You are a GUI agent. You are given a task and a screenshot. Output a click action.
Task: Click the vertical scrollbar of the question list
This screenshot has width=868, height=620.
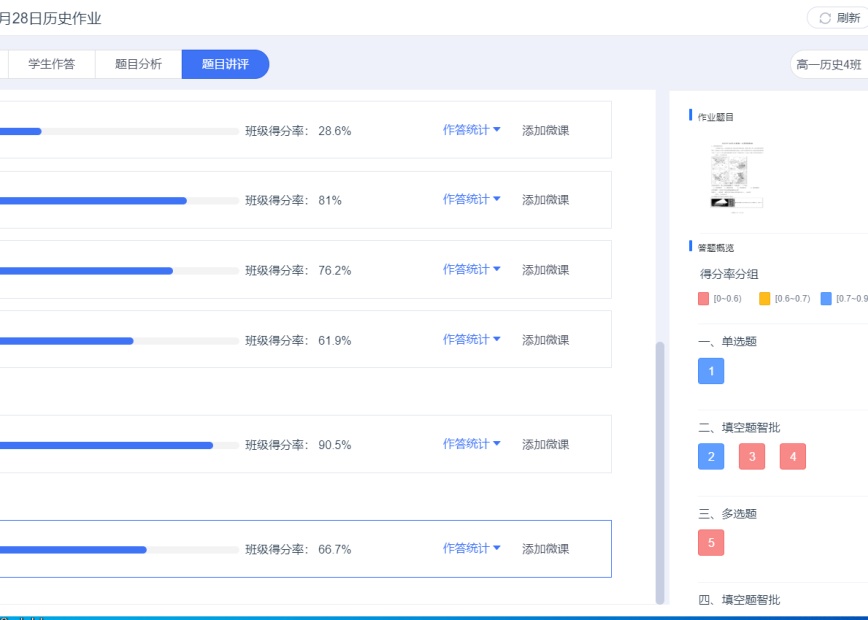point(659,470)
